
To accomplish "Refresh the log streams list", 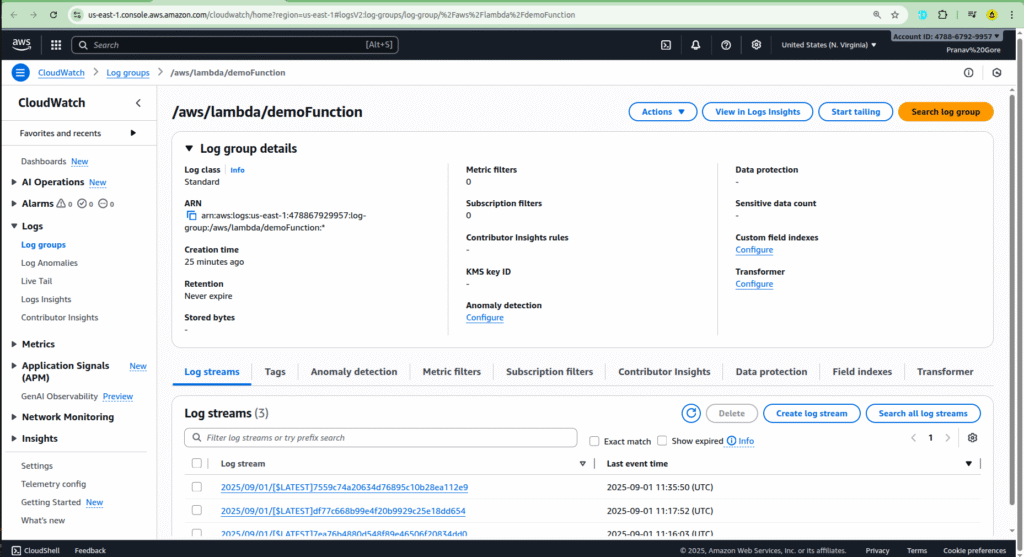I will pyautogui.click(x=691, y=413).
